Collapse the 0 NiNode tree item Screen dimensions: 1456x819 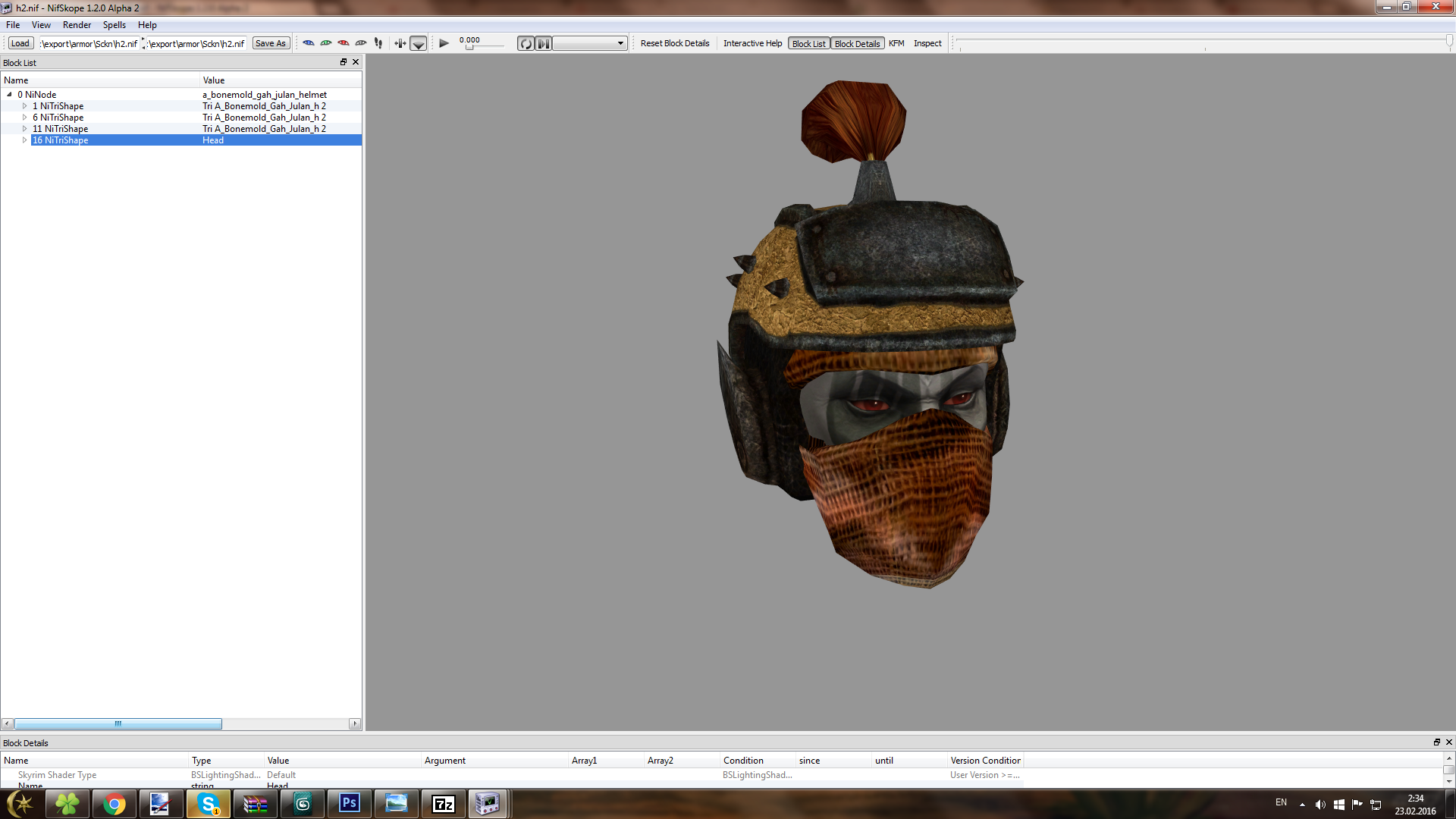click(9, 95)
